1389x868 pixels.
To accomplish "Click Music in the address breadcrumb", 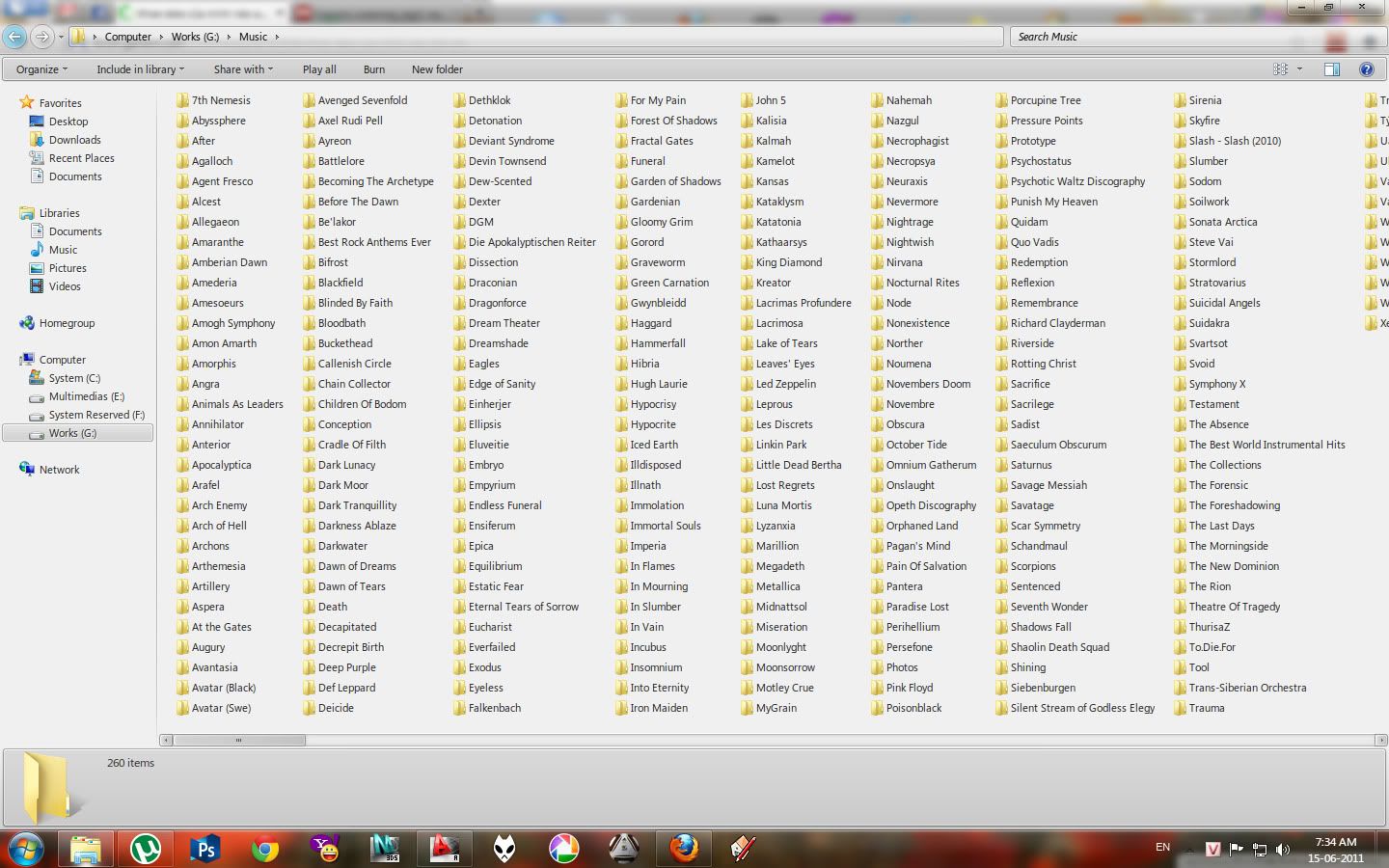I will coord(253,37).
